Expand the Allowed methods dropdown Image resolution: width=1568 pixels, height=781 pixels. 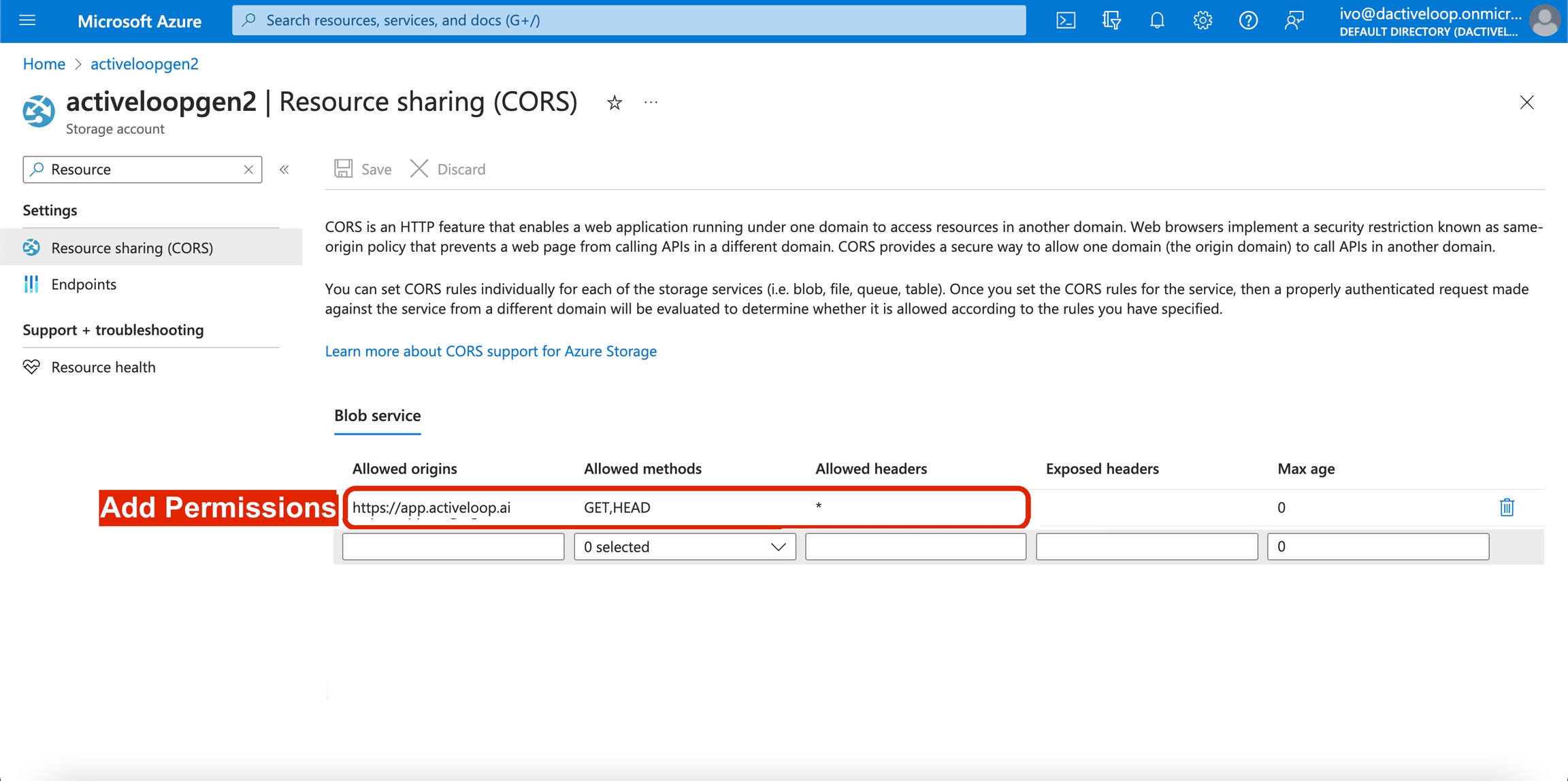(x=685, y=547)
